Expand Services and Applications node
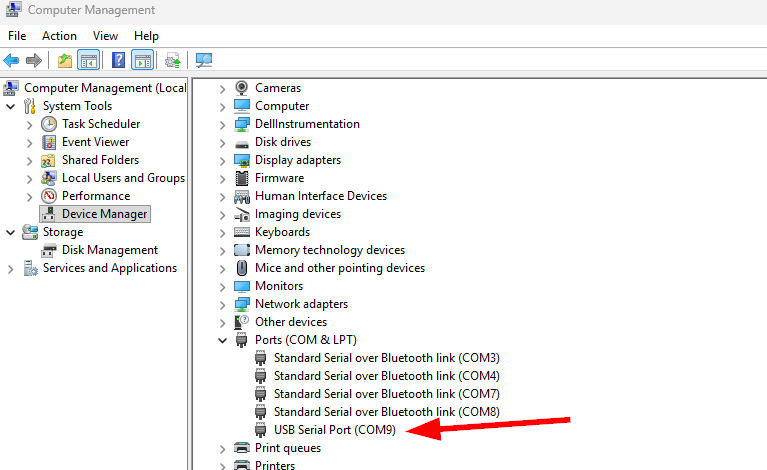 [x=10, y=269]
